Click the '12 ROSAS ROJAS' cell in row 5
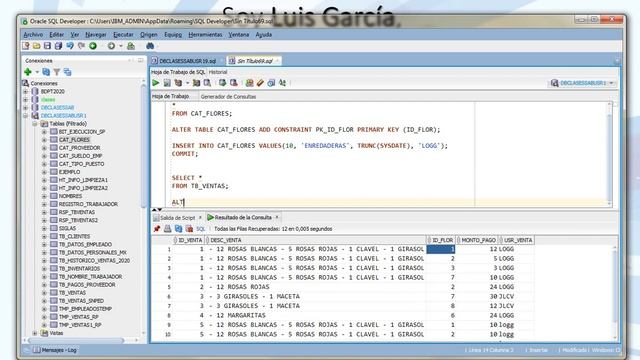 coord(314,287)
